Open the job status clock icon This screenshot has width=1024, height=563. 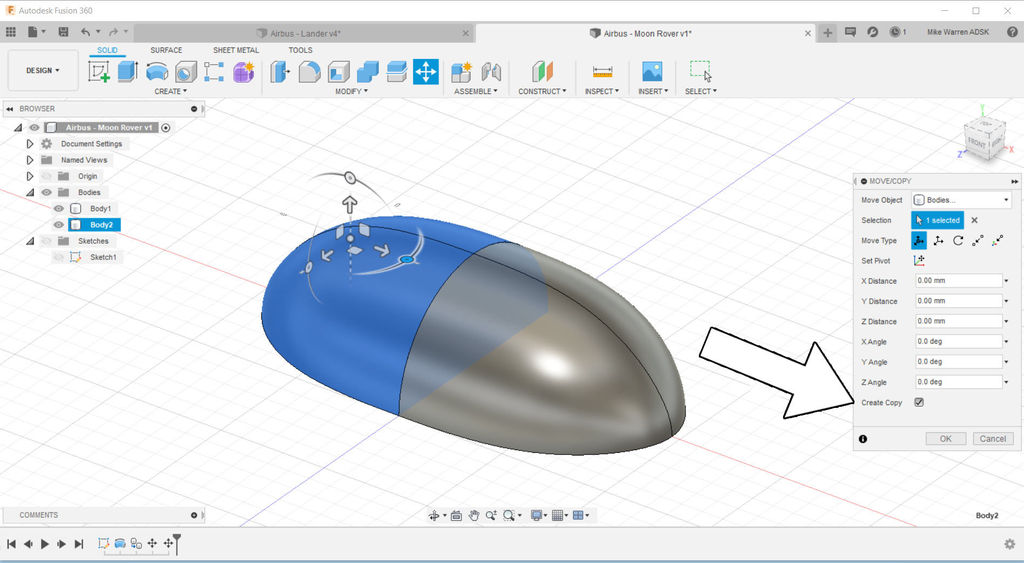(895, 32)
